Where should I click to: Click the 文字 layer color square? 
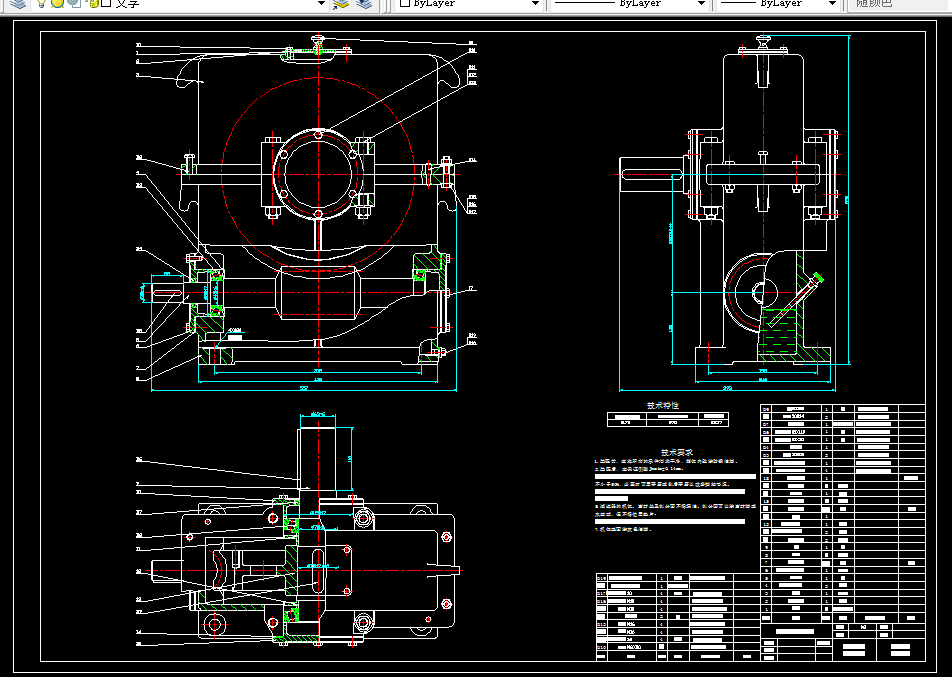106,3
